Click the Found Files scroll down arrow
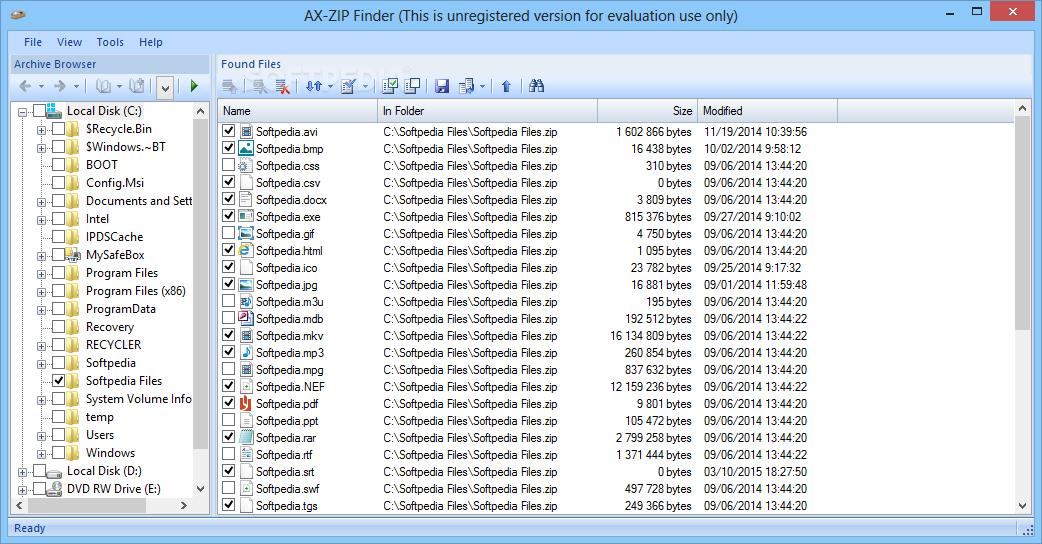 [1022, 505]
